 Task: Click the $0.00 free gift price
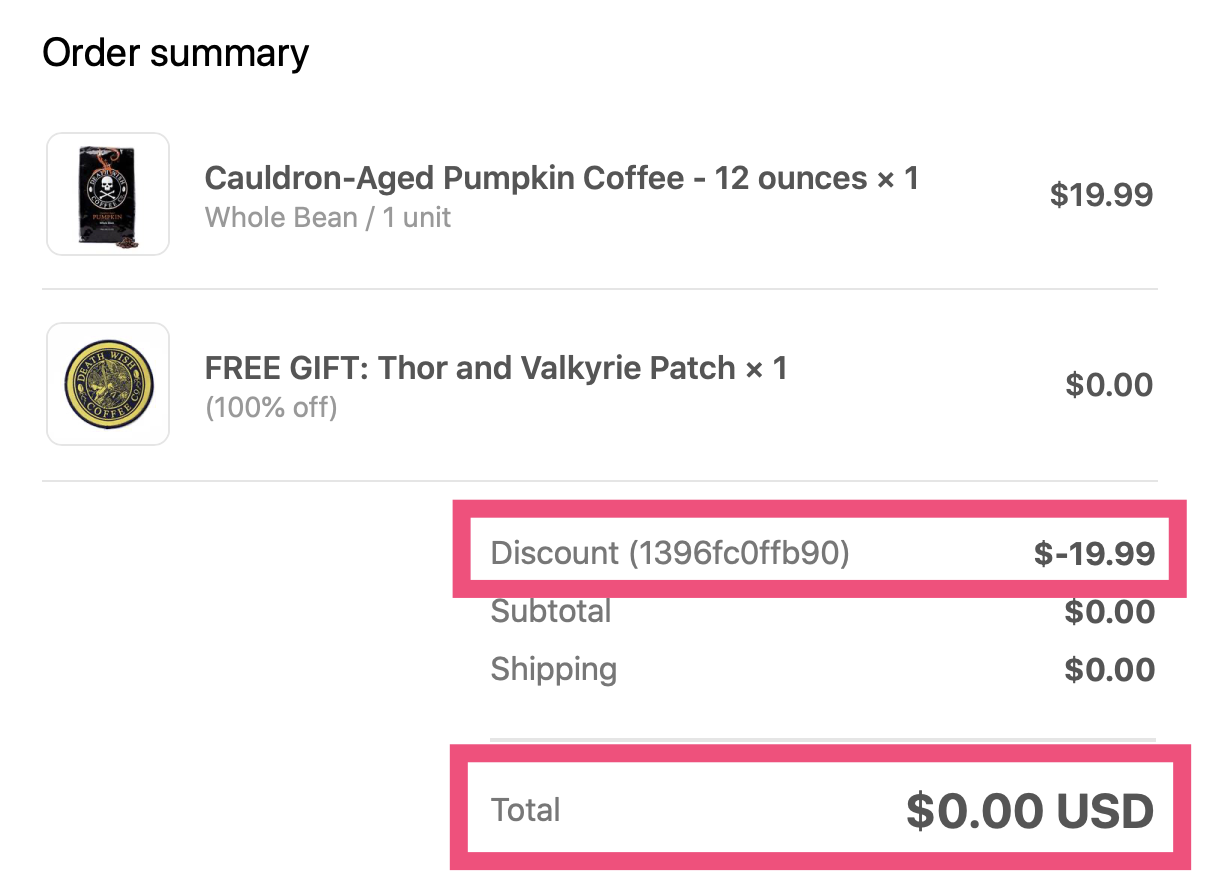click(x=1109, y=384)
